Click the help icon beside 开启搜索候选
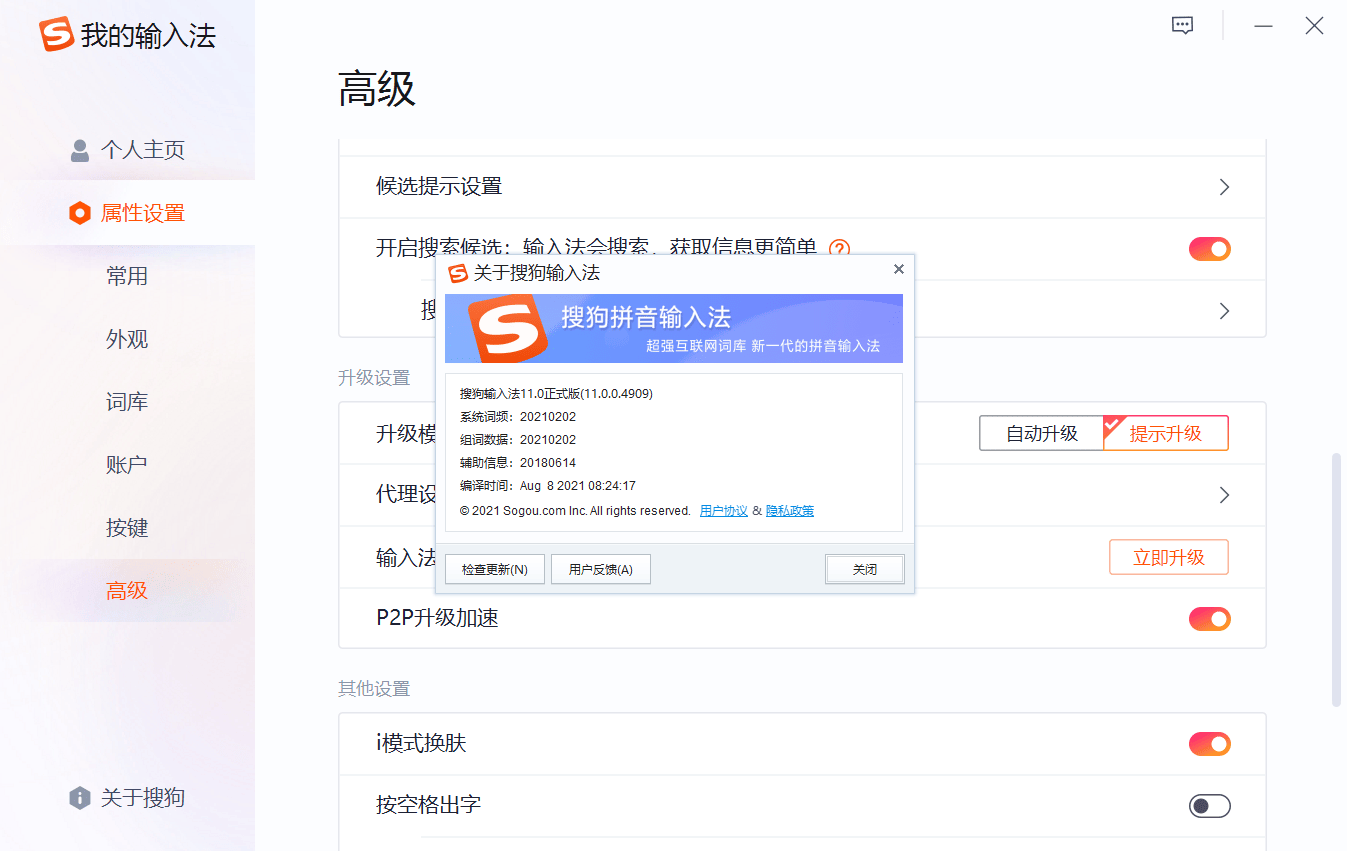The image size is (1347, 851). click(x=842, y=249)
